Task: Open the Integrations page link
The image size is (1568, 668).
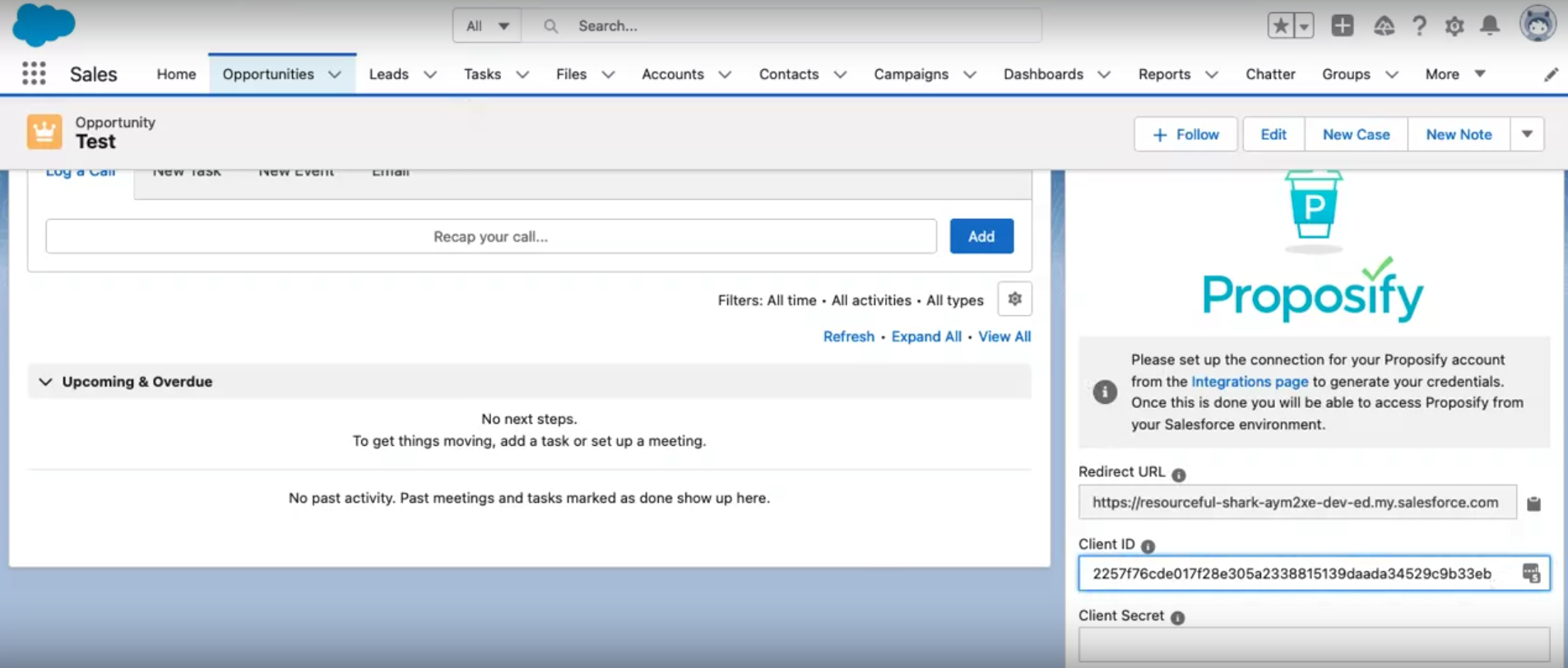Action: pyautogui.click(x=1250, y=382)
